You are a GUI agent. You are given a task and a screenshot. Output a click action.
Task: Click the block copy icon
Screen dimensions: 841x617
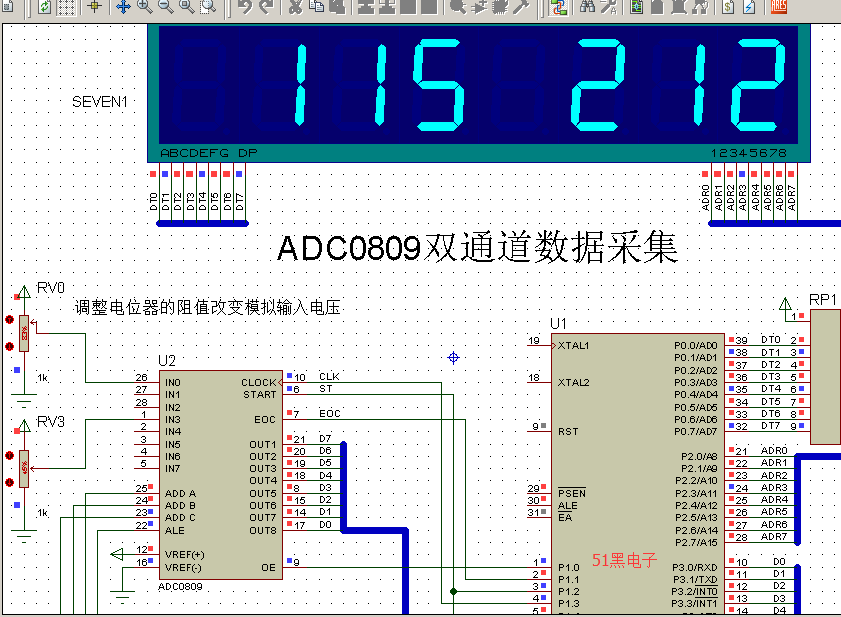click(366, 7)
